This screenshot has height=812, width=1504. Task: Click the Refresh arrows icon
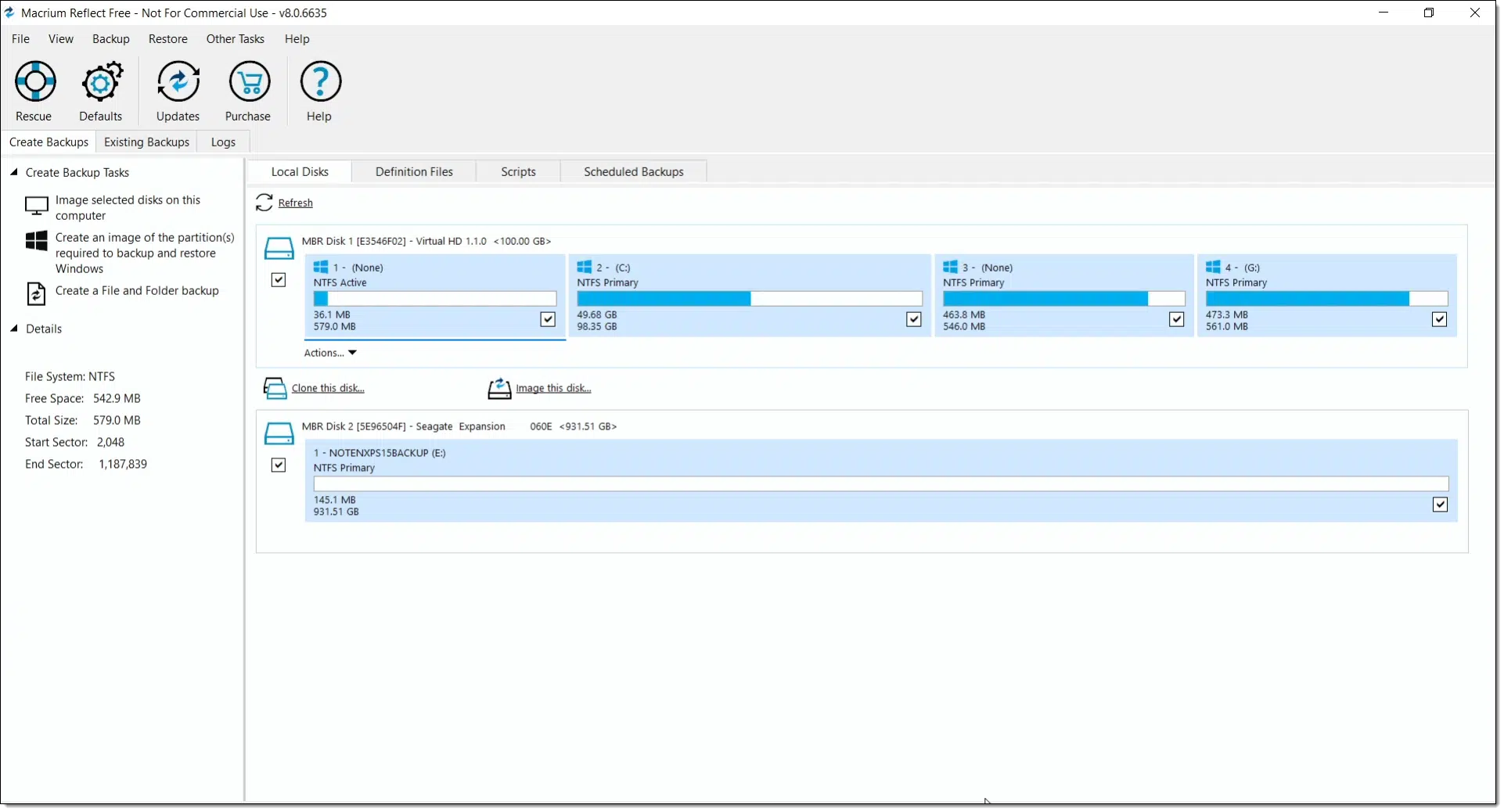point(264,203)
